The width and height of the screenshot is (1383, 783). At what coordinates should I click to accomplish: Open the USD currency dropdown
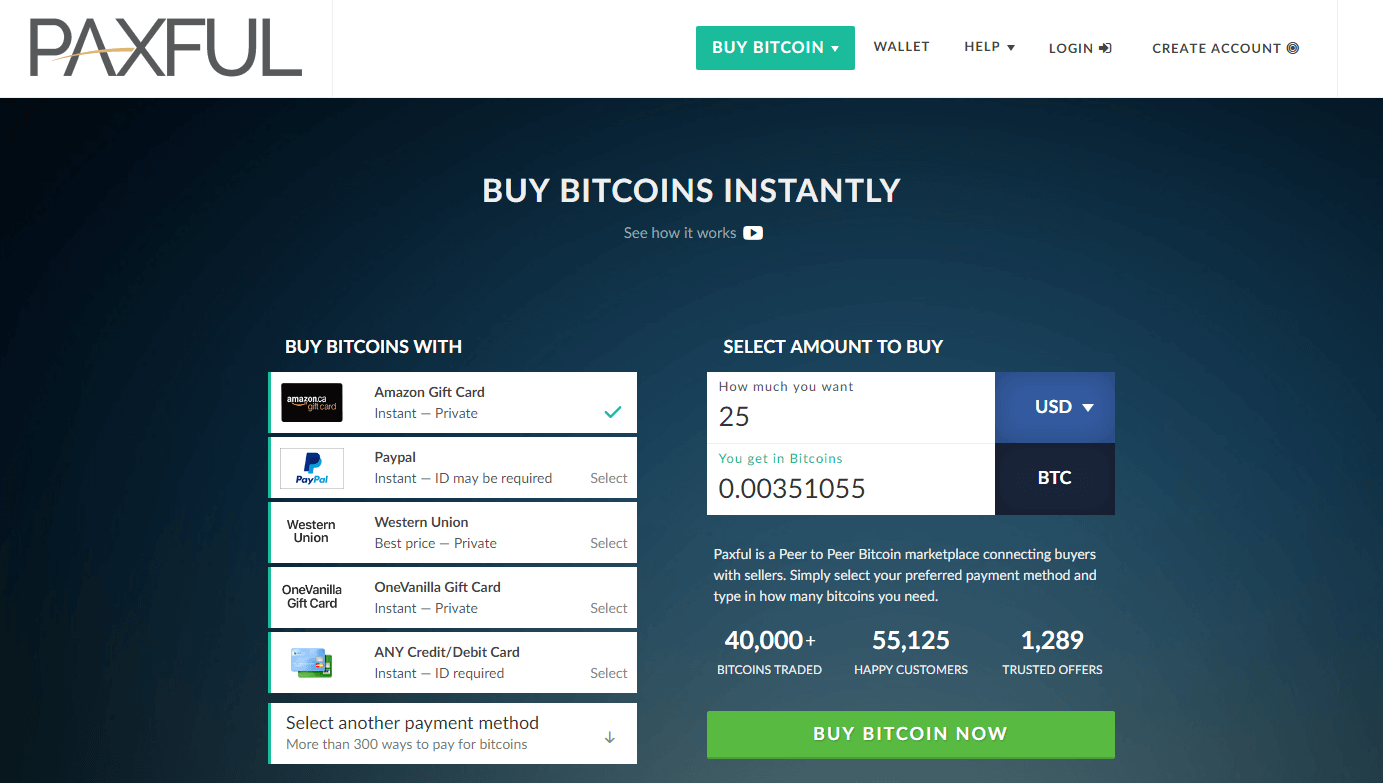click(1055, 408)
